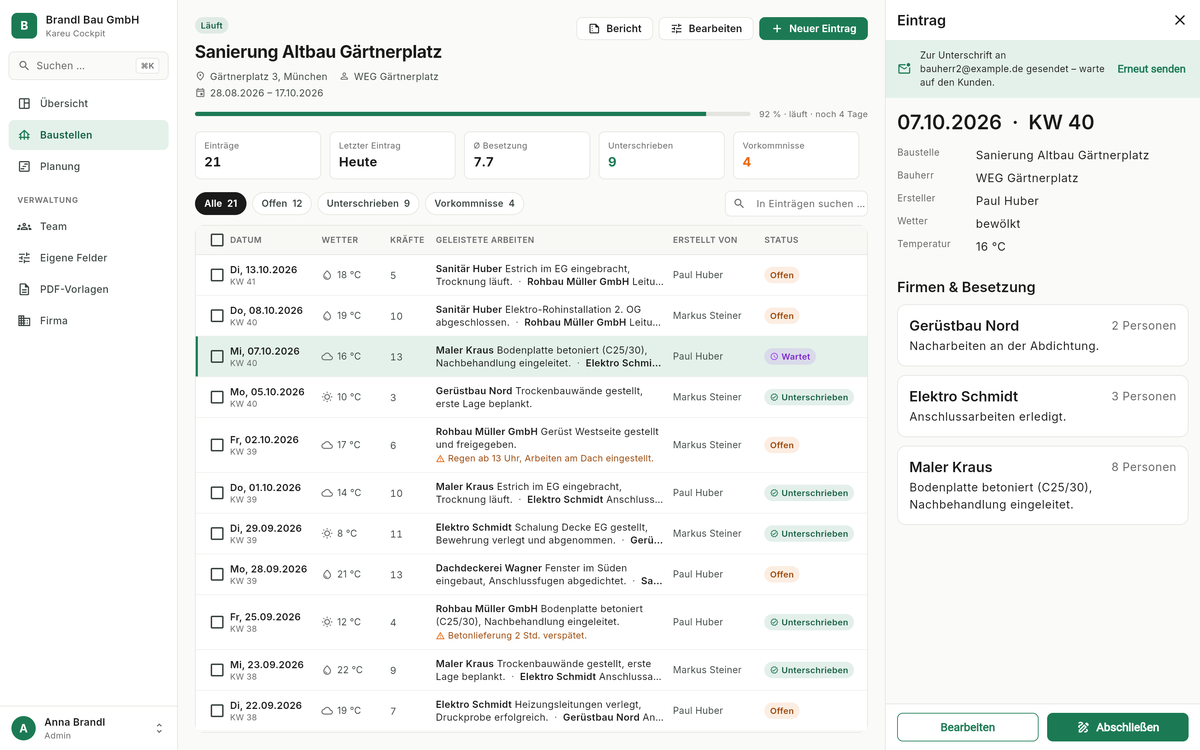Open PDF-Vorlagen document icon
The image size is (1200, 750).
[24, 289]
